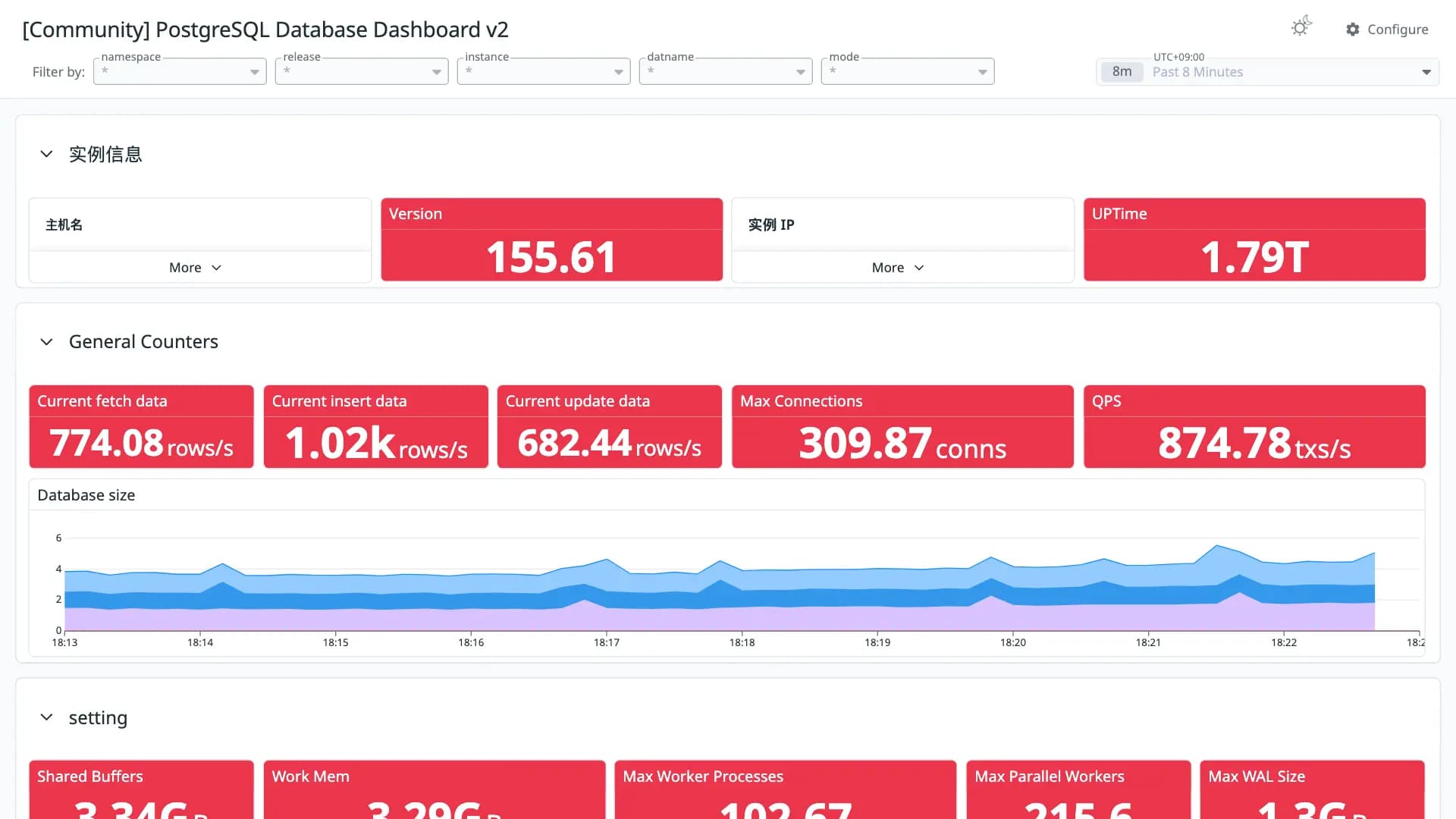Viewport: 1456px width, 819px height.
Task: Click the 18:17 tick on the chart
Action: click(607, 642)
